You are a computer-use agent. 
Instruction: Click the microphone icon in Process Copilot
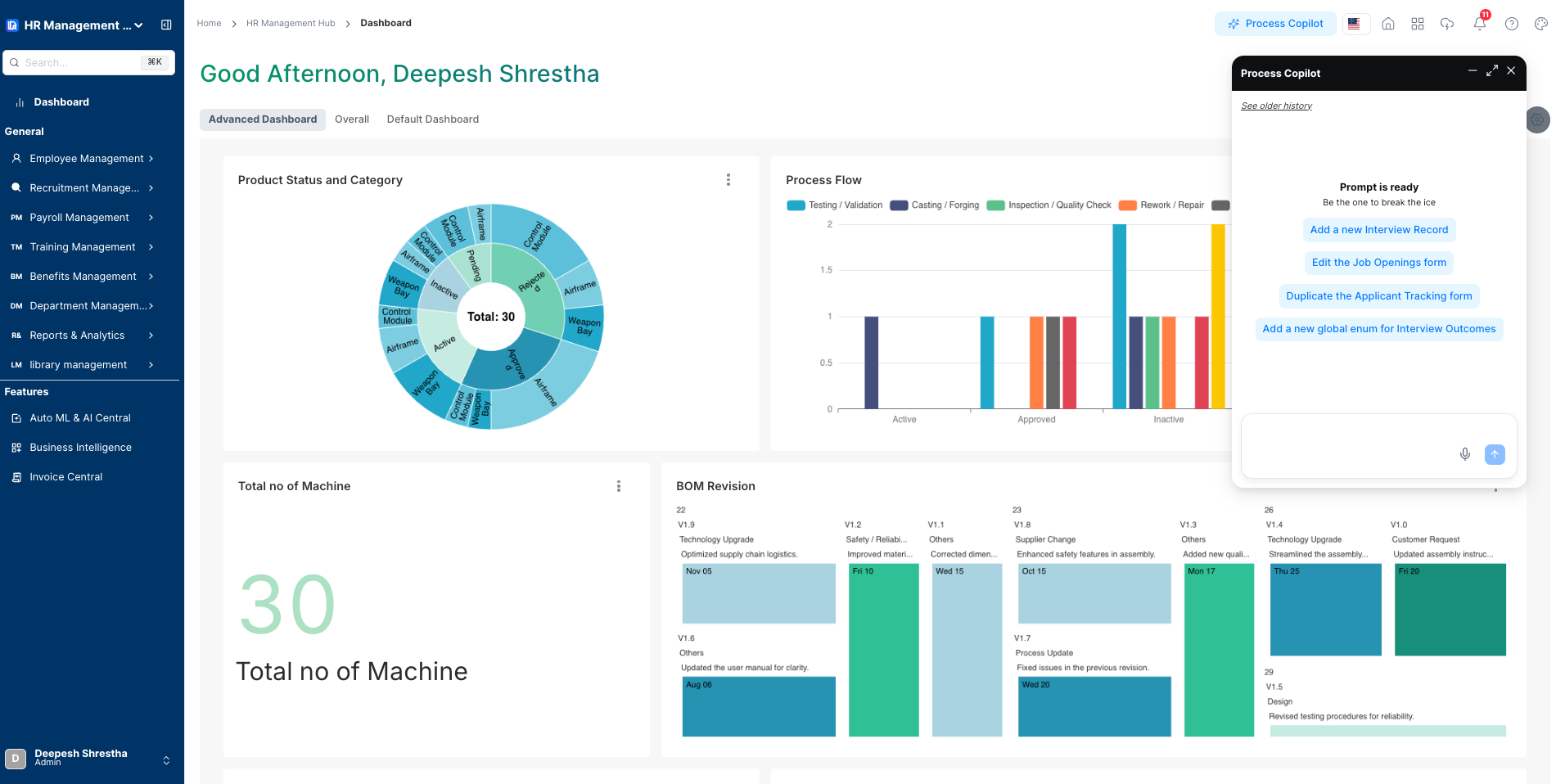tap(1465, 454)
